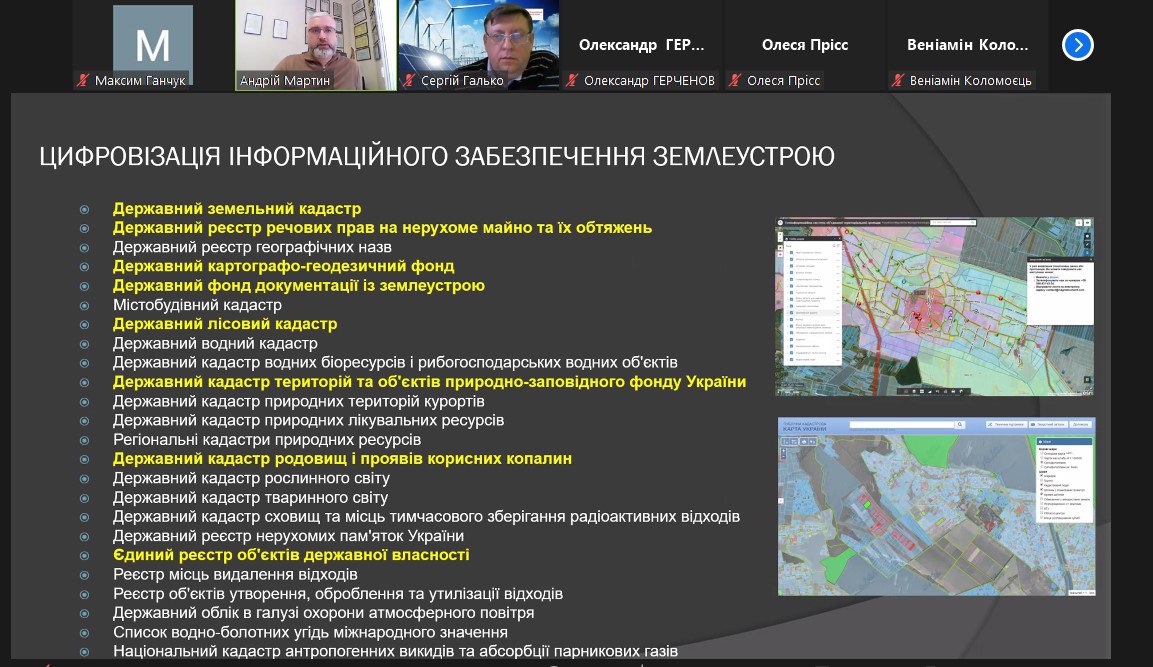Click the search icon in the community GIS header
This screenshot has height=667, width=1153.
click(972, 222)
